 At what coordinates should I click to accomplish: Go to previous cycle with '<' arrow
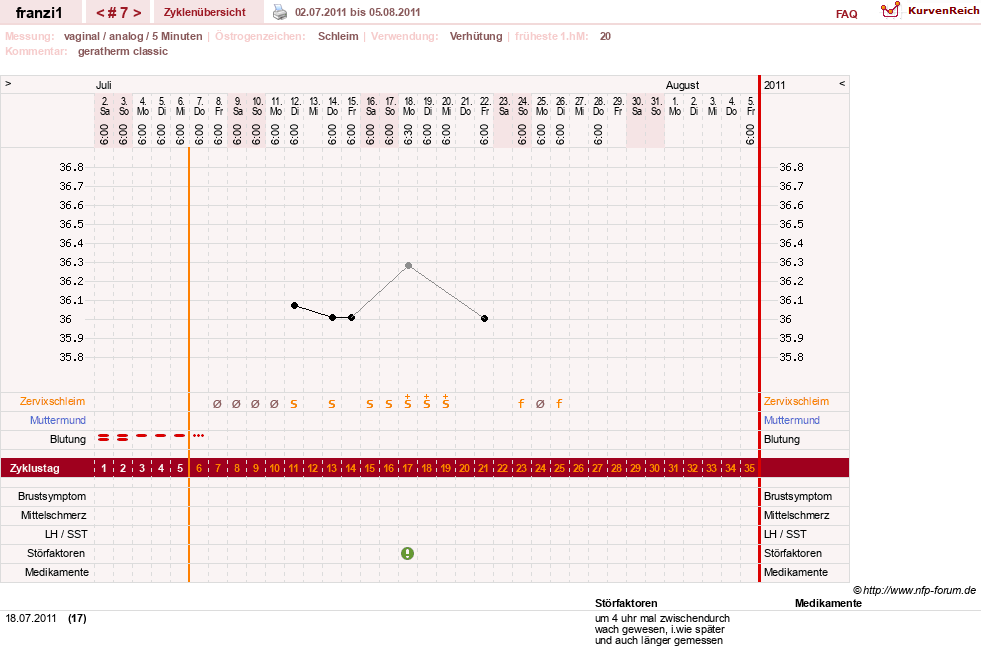[x=99, y=13]
